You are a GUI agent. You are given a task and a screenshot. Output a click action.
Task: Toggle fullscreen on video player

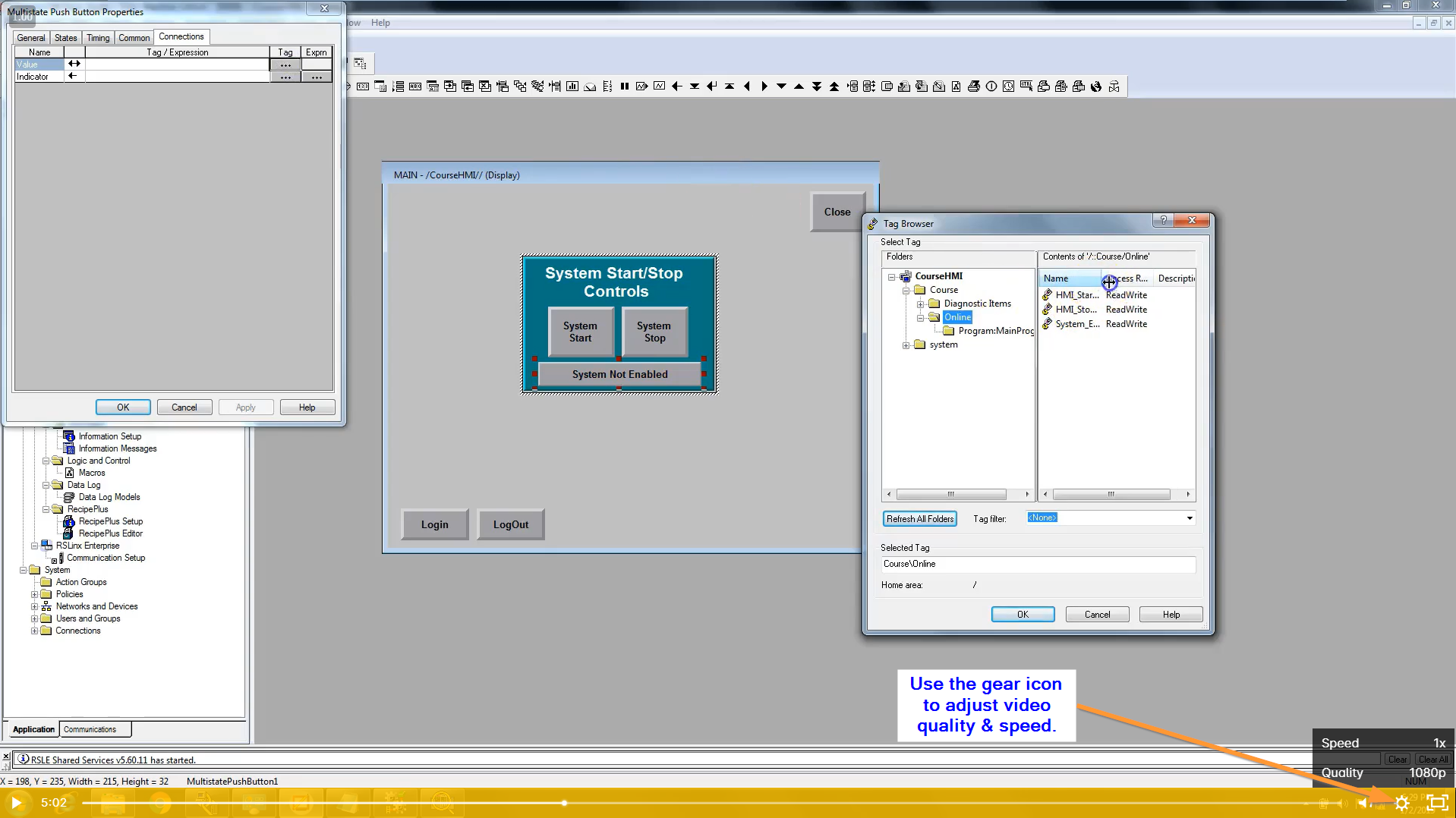(1436, 803)
